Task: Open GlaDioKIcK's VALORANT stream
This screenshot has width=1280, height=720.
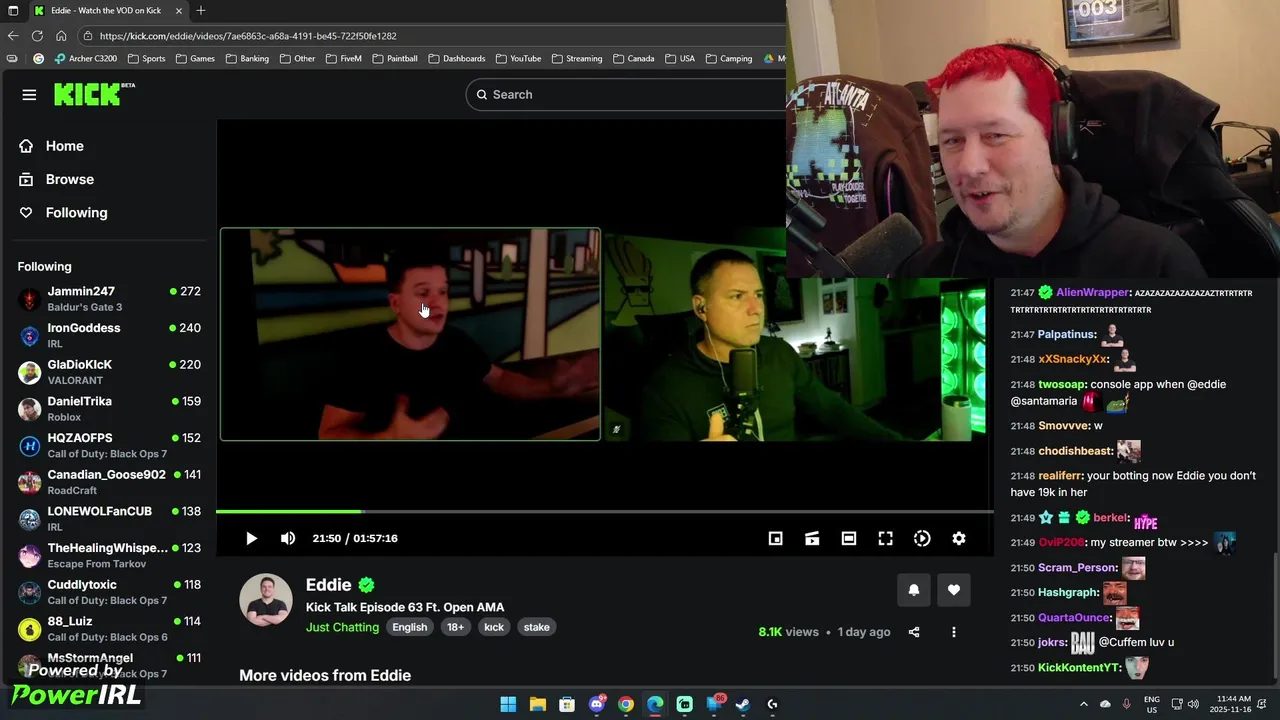Action: [x=109, y=372]
